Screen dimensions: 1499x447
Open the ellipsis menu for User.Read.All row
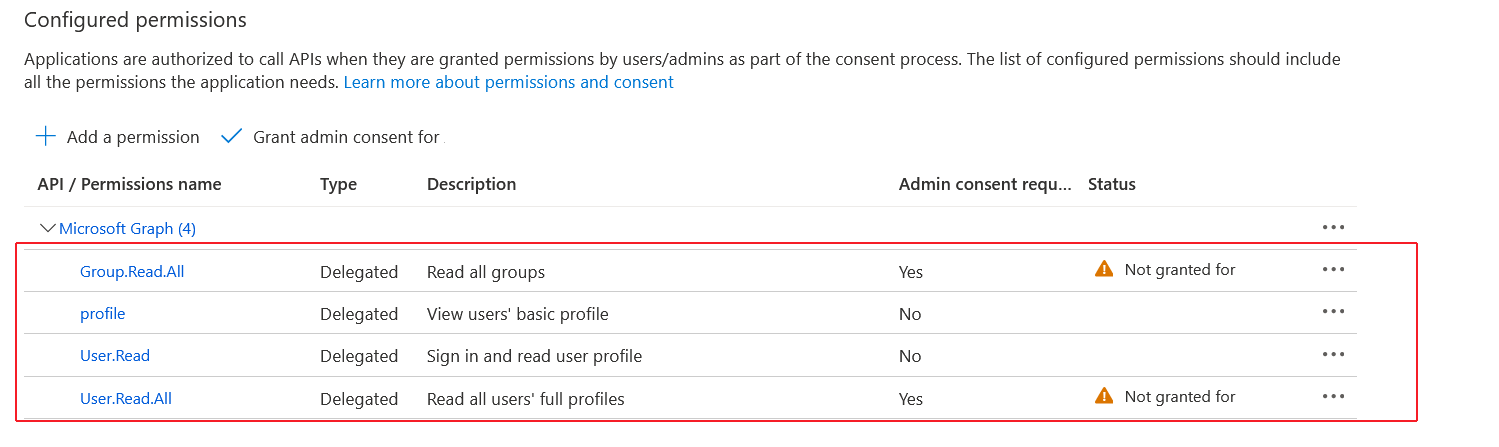coord(1333,397)
